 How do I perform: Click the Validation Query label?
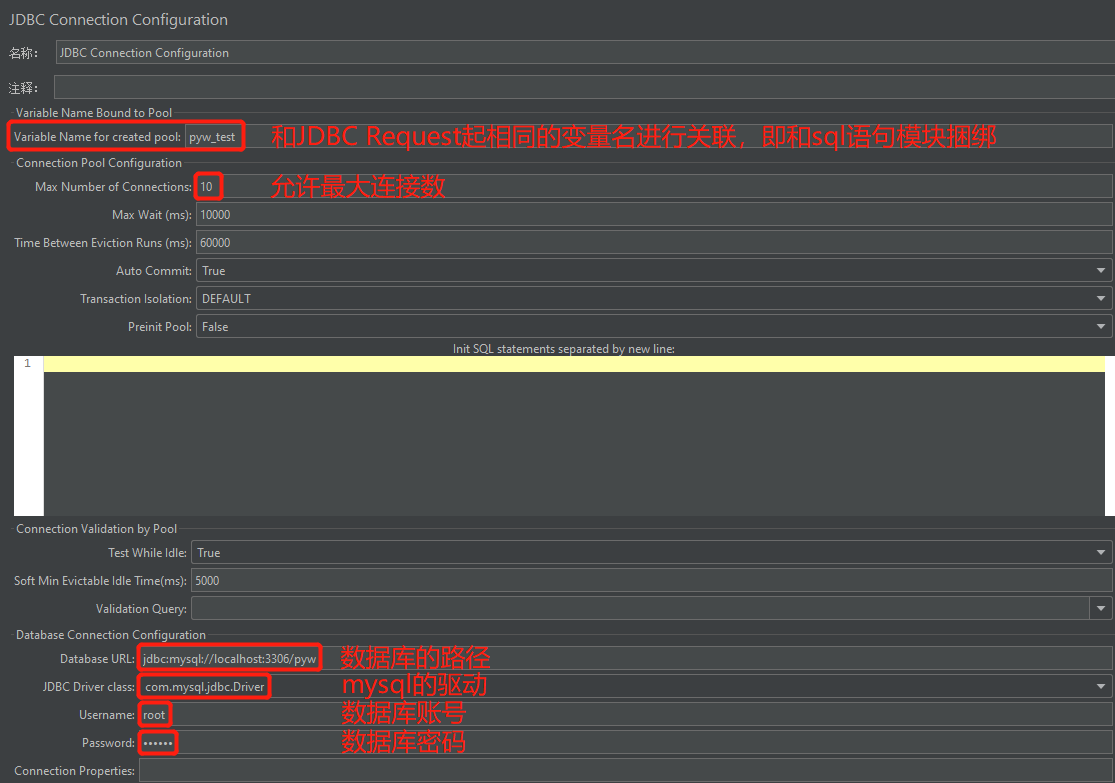(142, 609)
